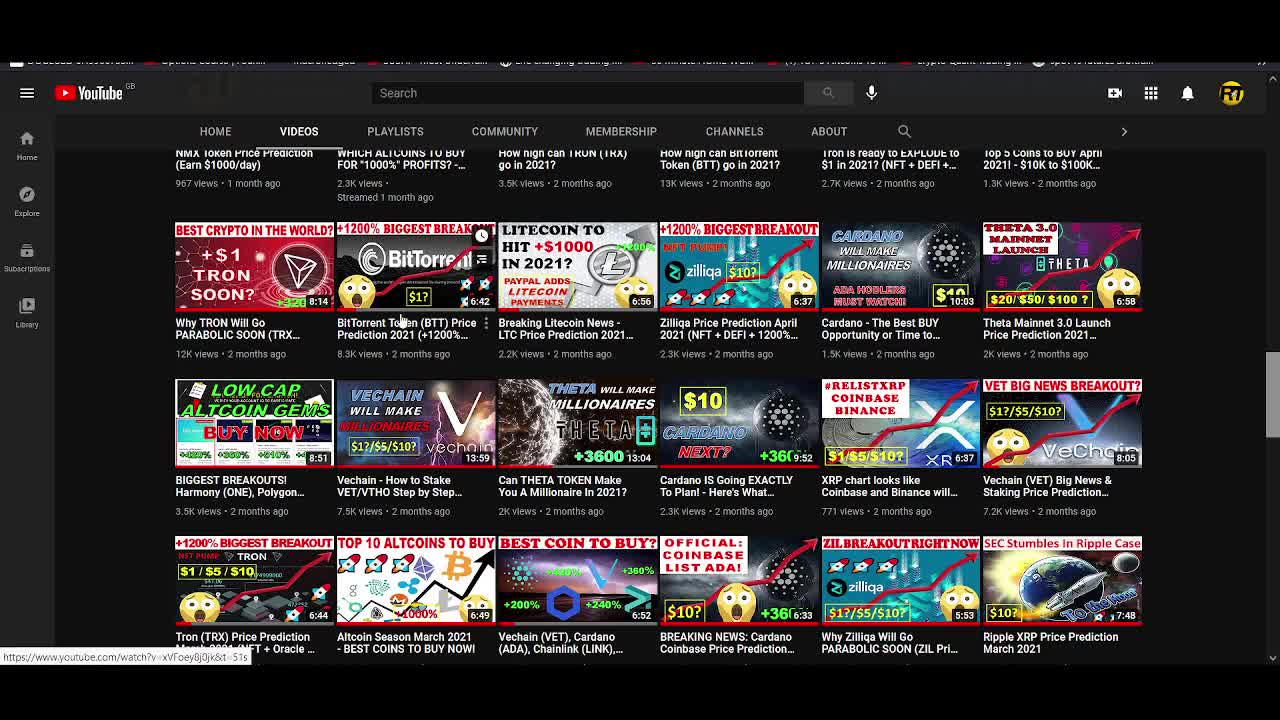Open the Theta 3.0 Mainnet Launch thumbnail
The image size is (1280, 720).
click(x=1062, y=266)
